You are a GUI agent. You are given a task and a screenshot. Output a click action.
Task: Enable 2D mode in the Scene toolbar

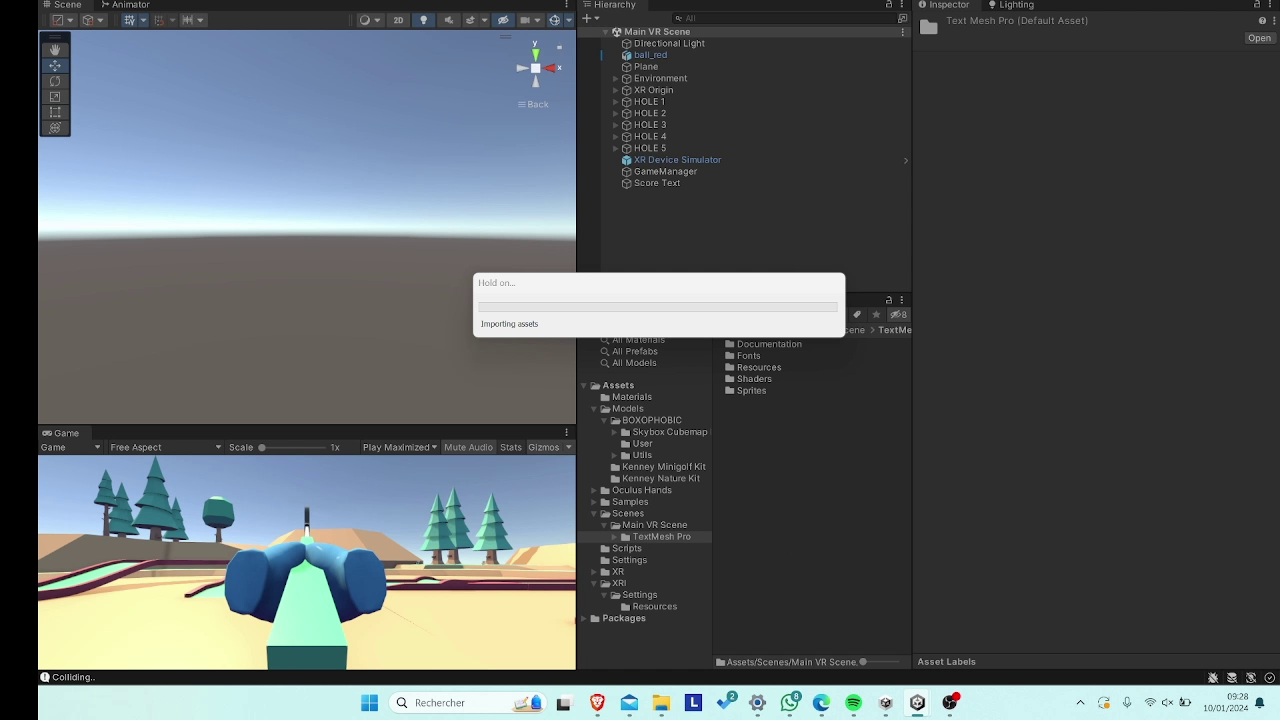click(400, 19)
